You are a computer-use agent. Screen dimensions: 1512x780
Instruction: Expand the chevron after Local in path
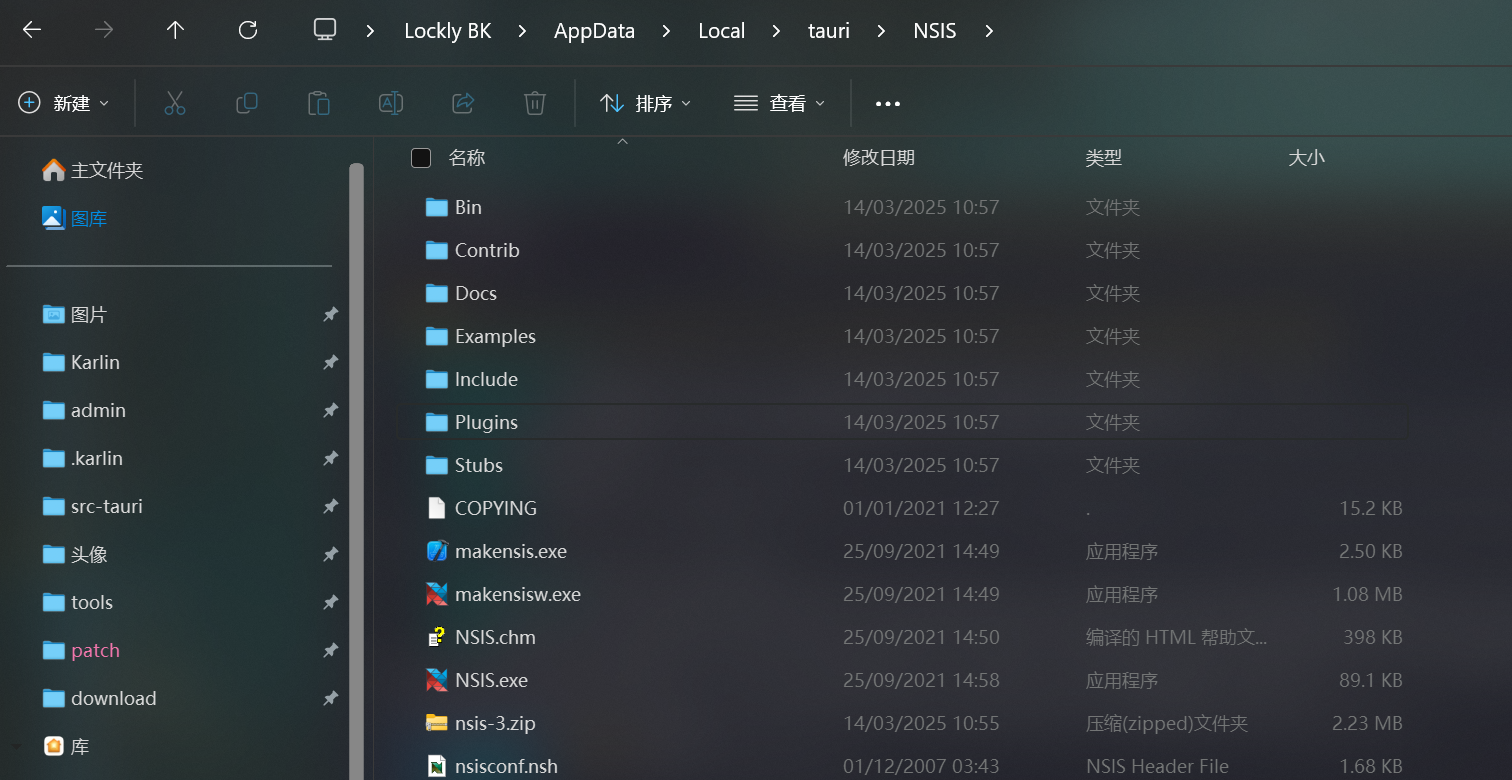tap(776, 31)
